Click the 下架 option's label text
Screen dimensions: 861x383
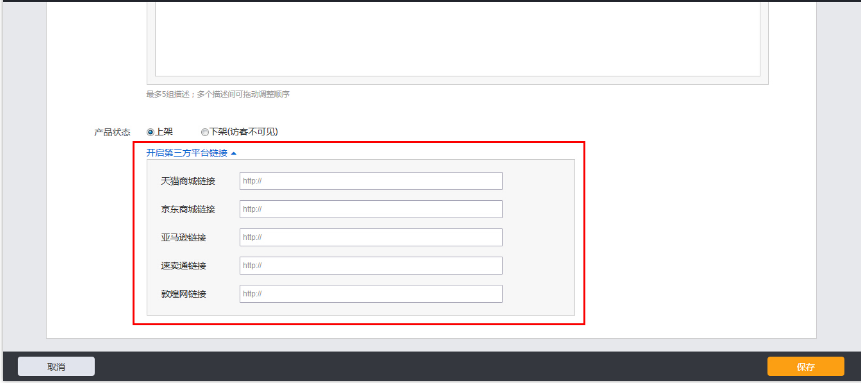pyautogui.click(x=244, y=132)
